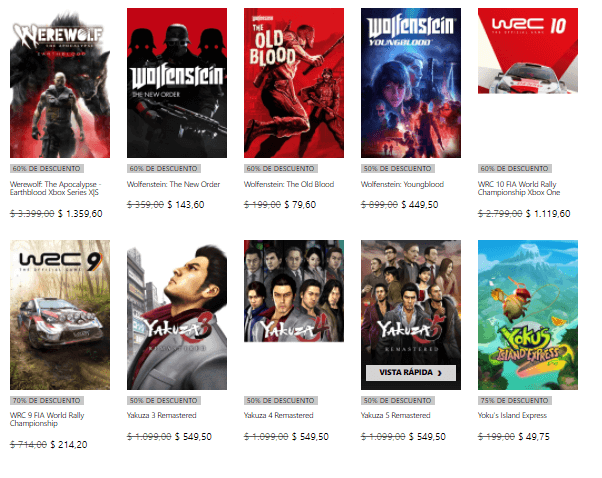Open the Yakuza 4 Remastered title link

click(279, 415)
